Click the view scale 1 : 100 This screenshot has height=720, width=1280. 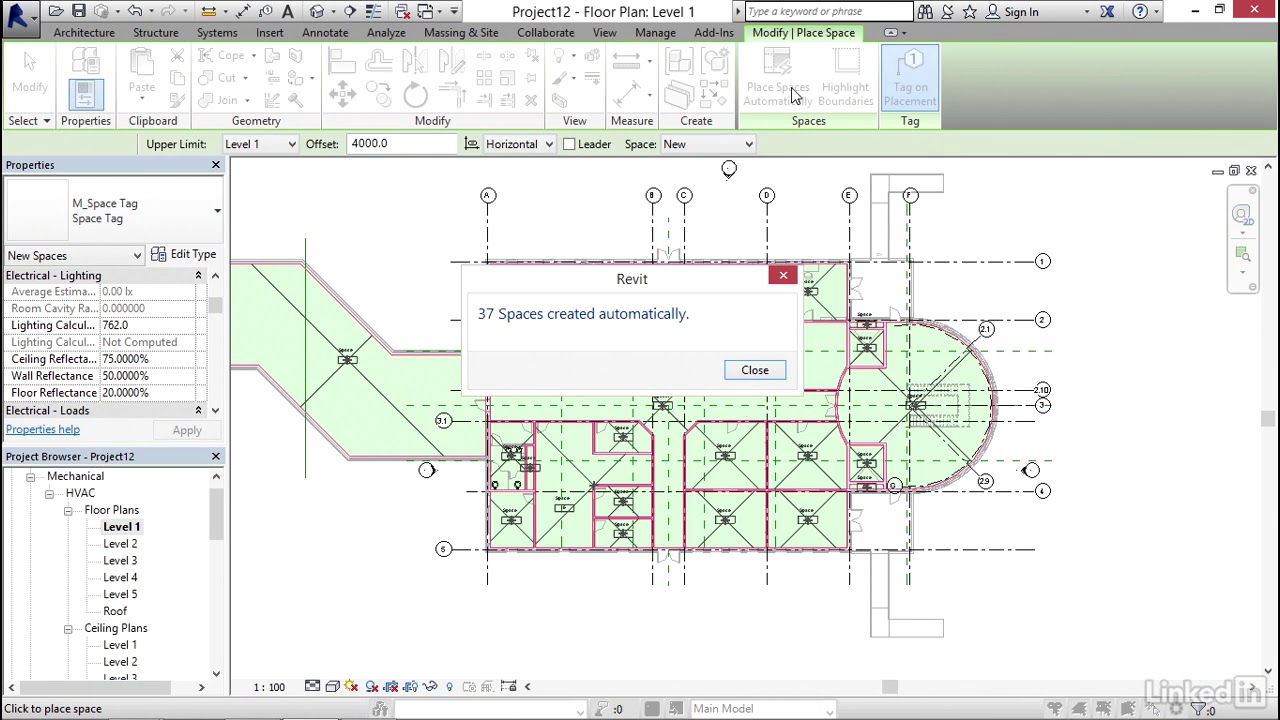point(269,687)
